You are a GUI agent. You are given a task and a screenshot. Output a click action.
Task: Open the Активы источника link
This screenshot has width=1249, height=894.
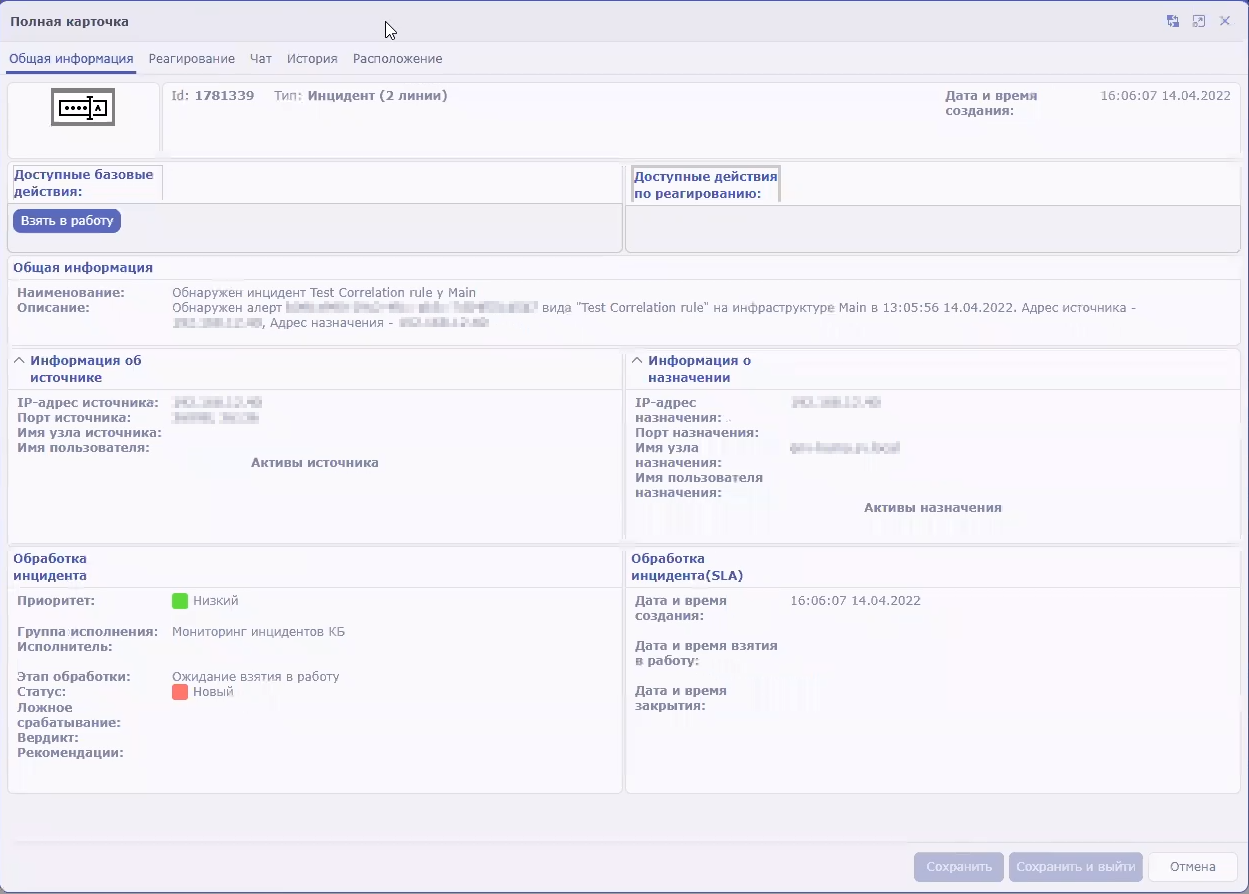tap(315, 462)
